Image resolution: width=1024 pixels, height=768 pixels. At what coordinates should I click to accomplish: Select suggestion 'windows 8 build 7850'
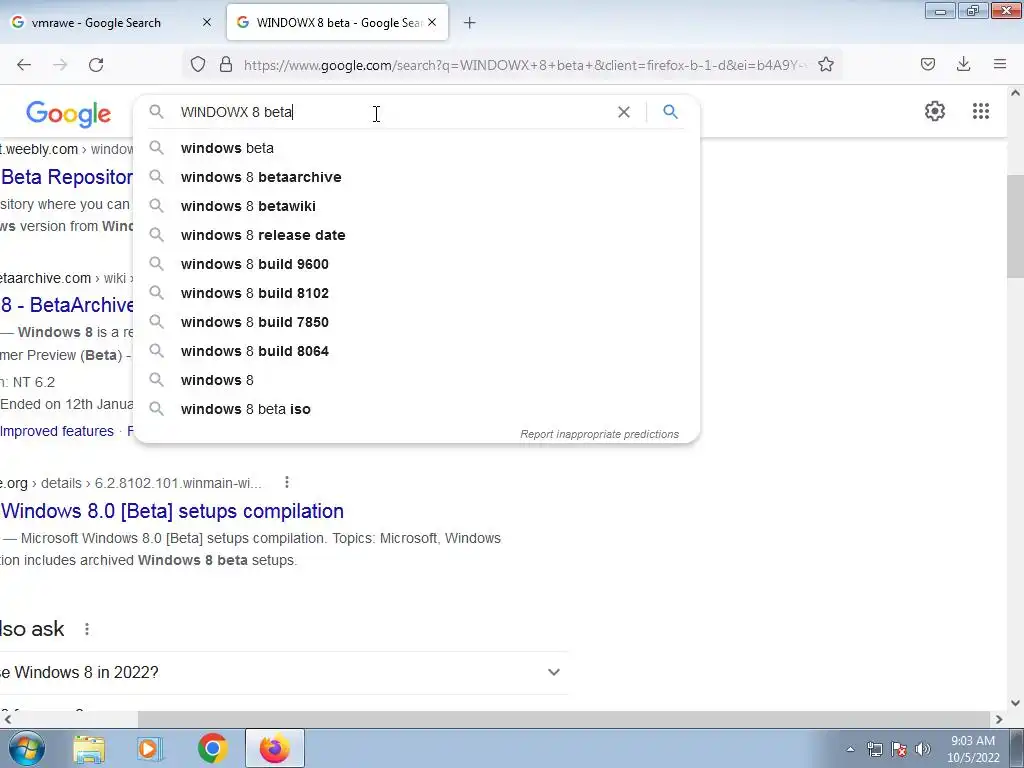[417, 322]
